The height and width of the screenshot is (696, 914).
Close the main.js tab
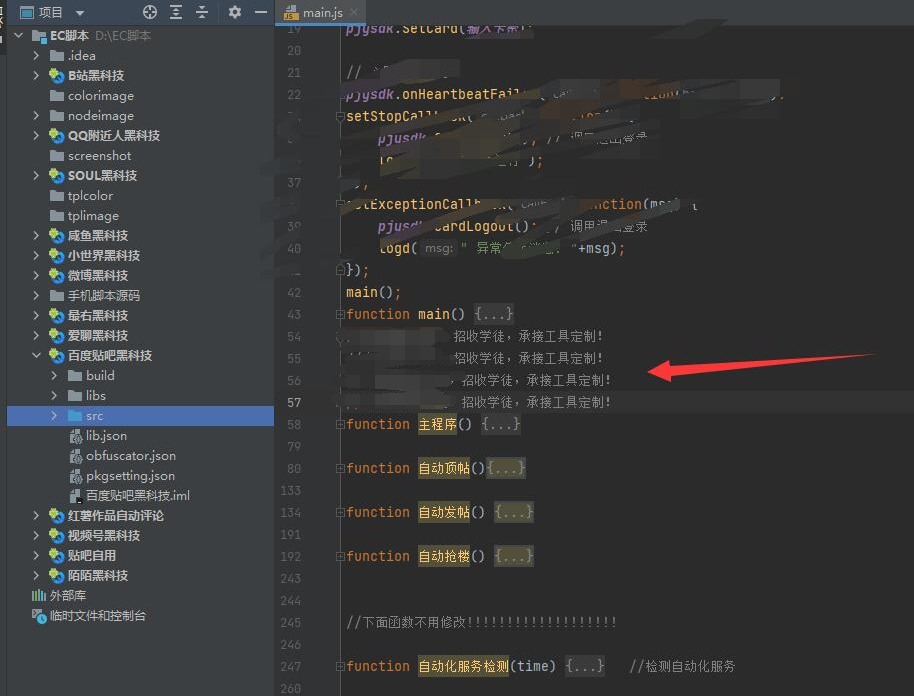tap(354, 12)
